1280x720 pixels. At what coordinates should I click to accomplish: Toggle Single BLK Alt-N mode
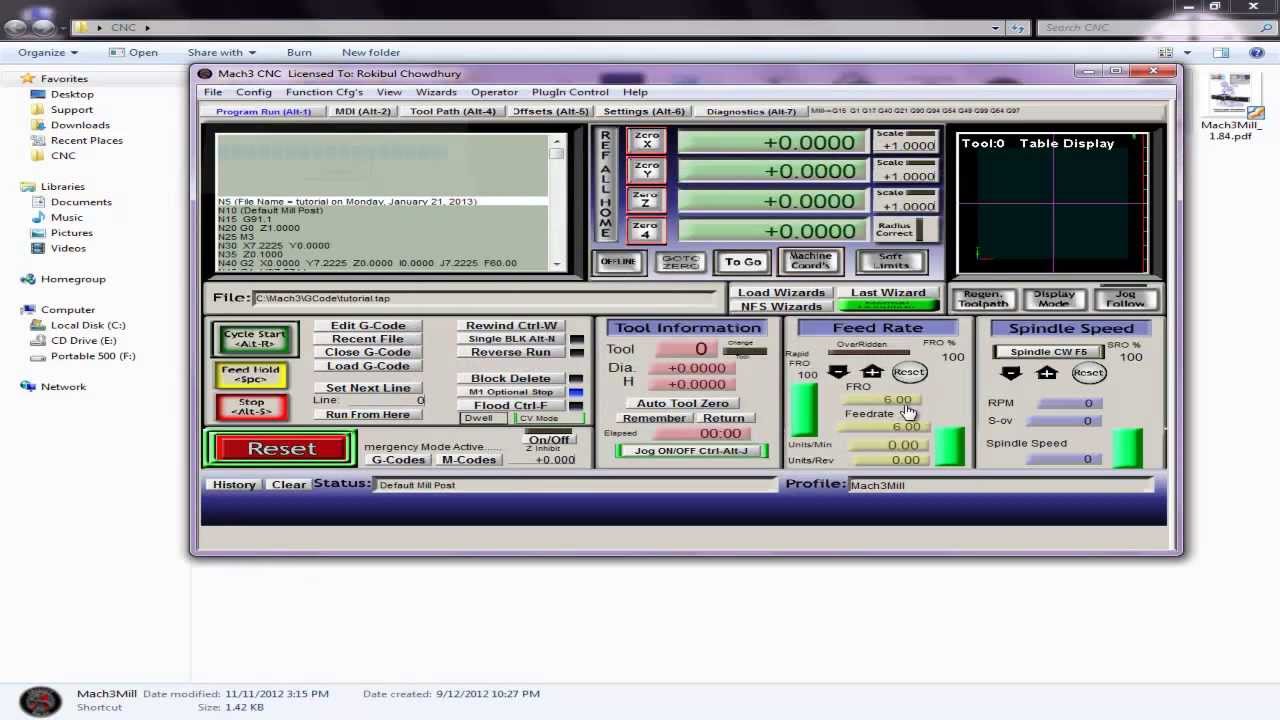[511, 339]
